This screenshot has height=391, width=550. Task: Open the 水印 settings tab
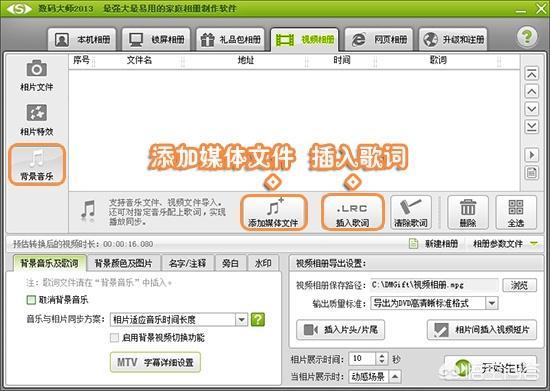click(263, 263)
